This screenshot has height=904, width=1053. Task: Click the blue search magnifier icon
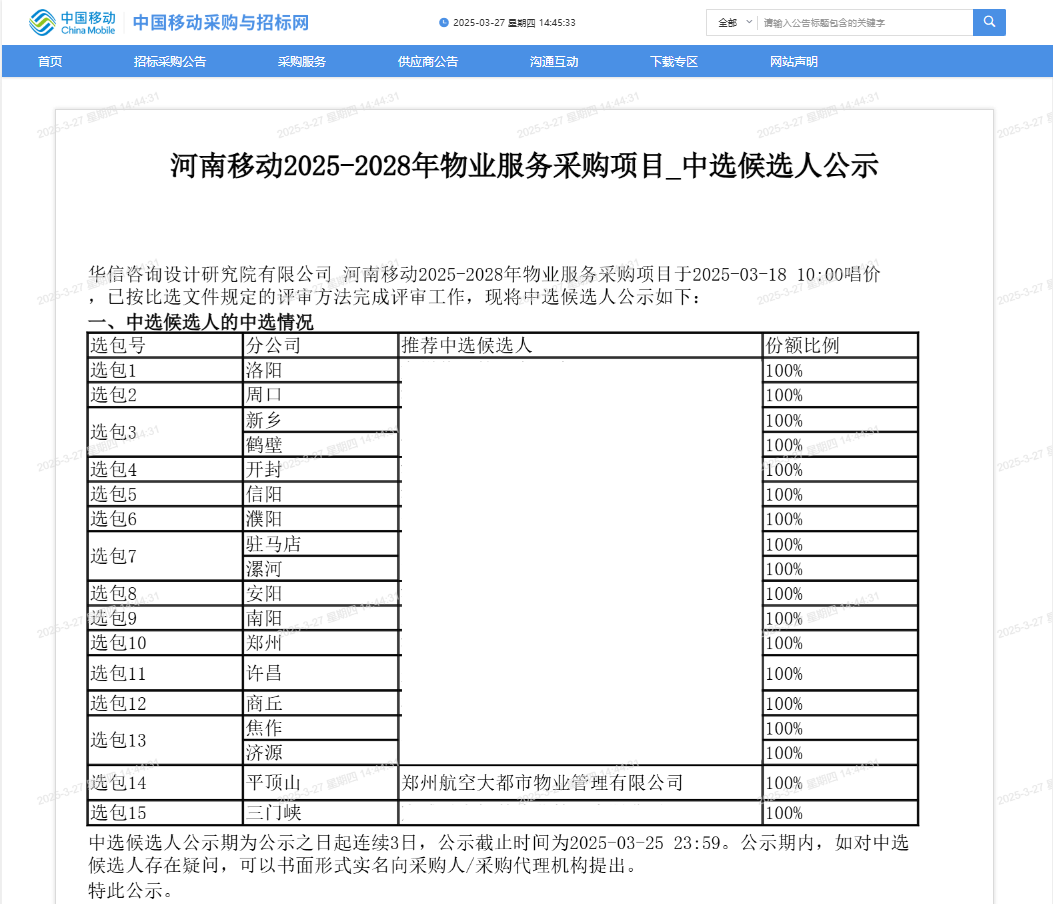point(988,22)
